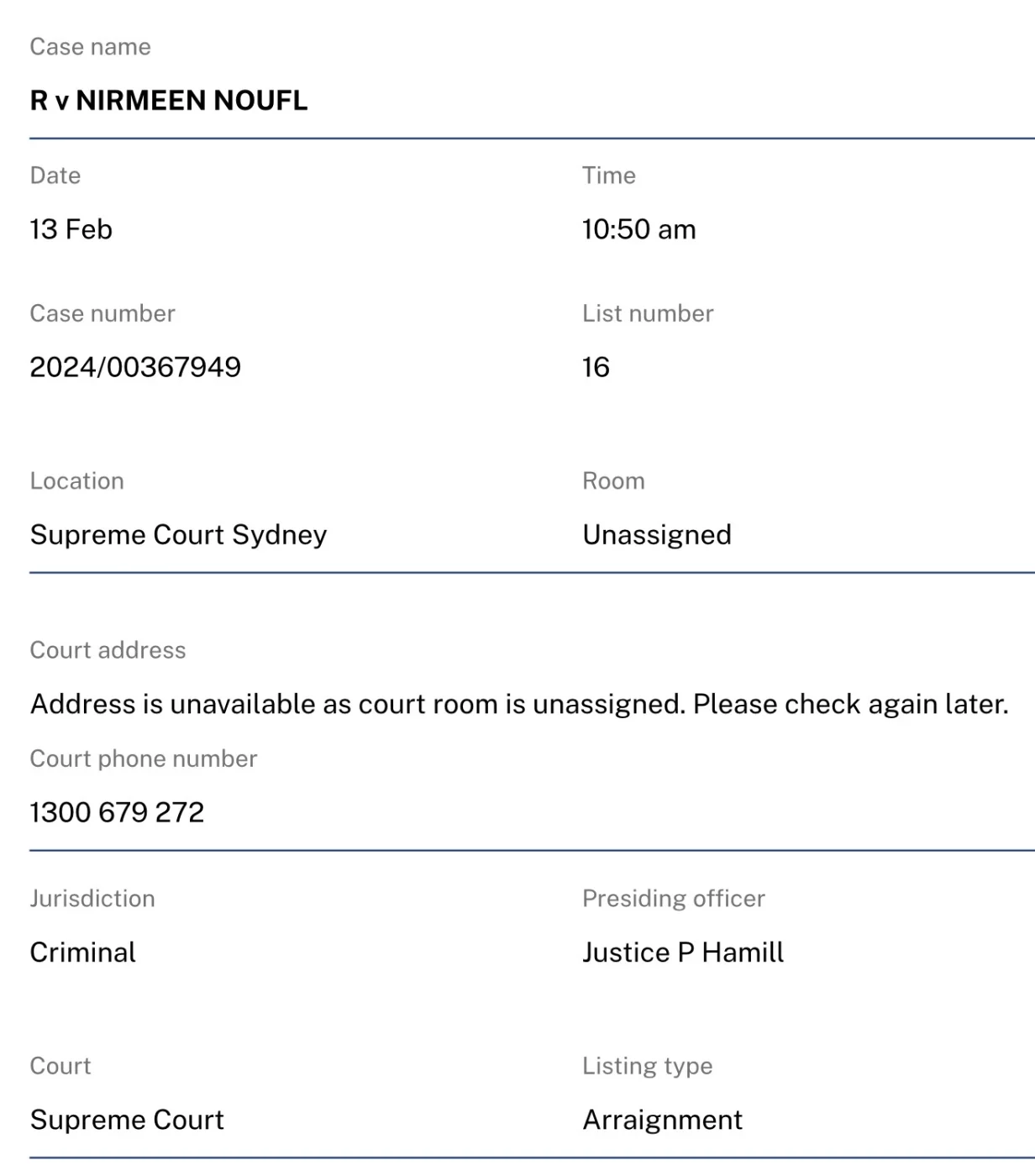Tap the court phone number 1300 679 272

(117, 812)
